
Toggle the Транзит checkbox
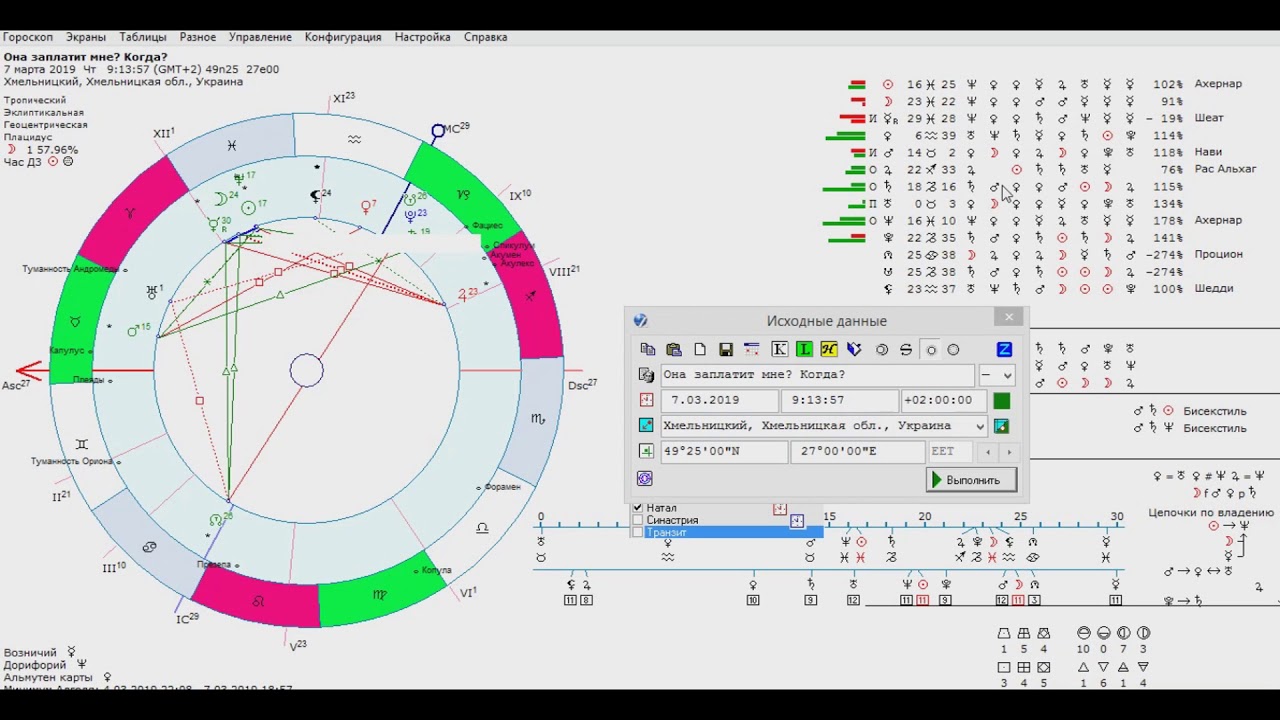pos(637,532)
